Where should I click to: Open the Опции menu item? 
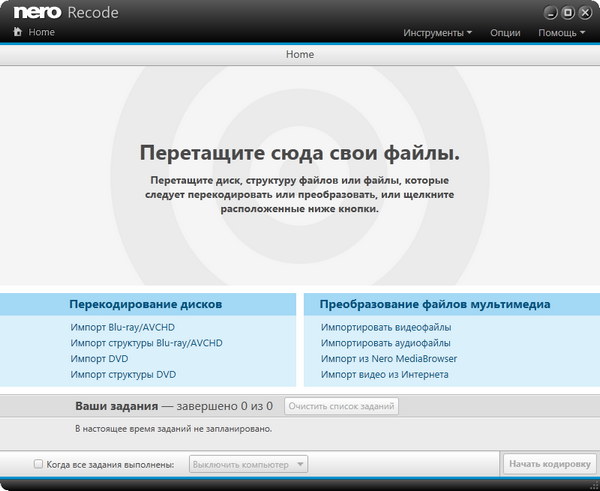(505, 32)
